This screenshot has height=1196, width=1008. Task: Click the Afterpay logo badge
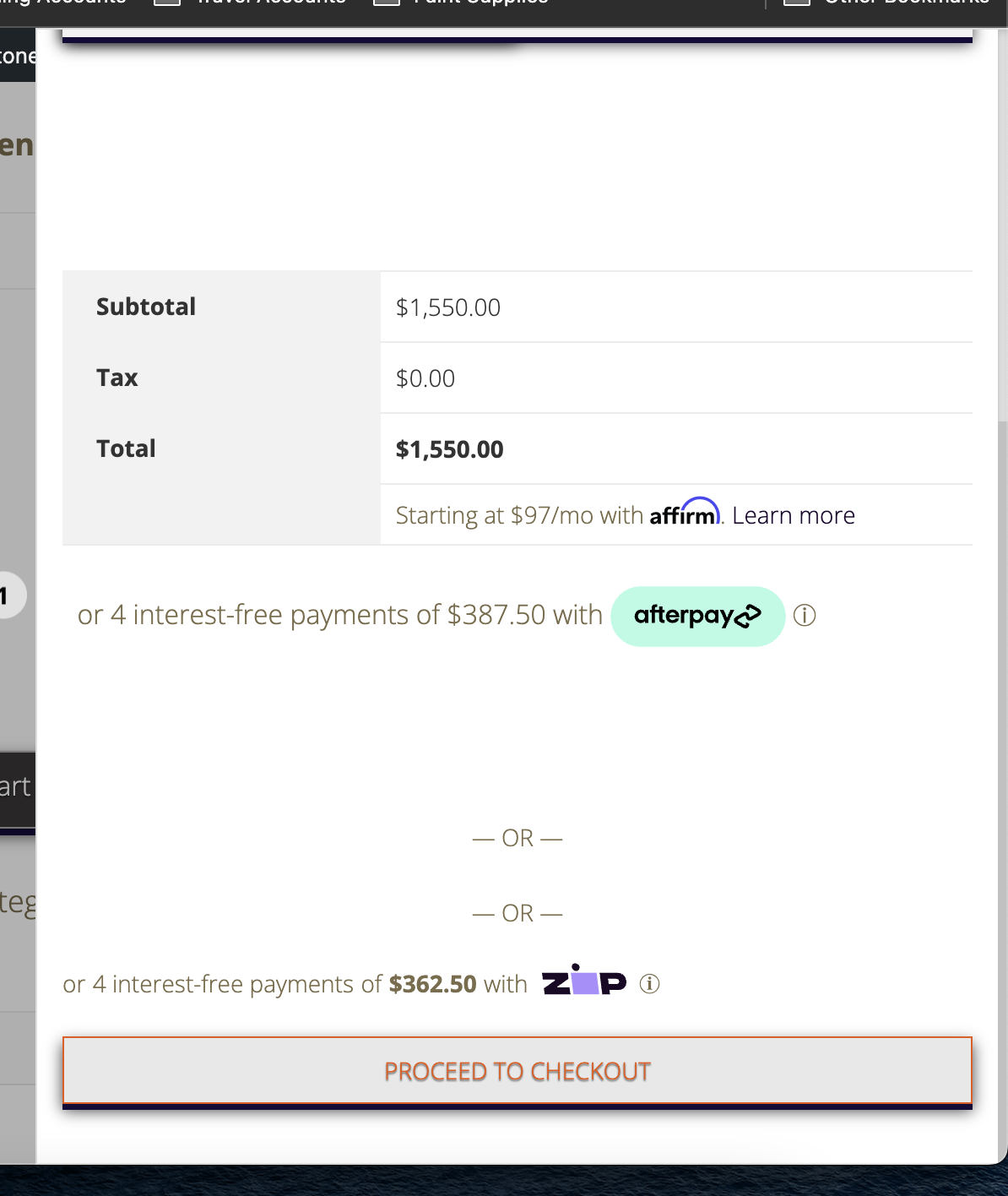[697, 617]
